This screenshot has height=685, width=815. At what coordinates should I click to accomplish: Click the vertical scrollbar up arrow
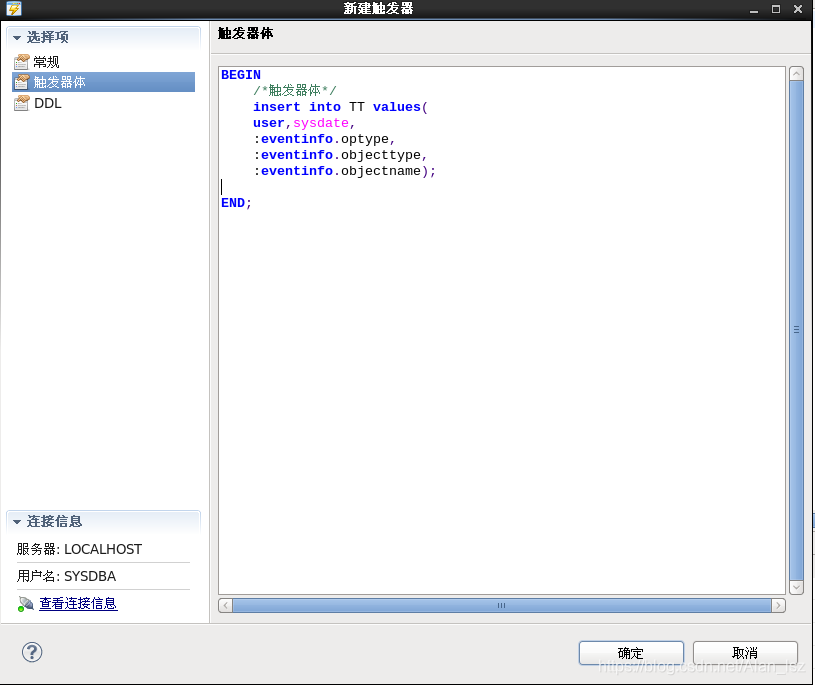(x=796, y=73)
